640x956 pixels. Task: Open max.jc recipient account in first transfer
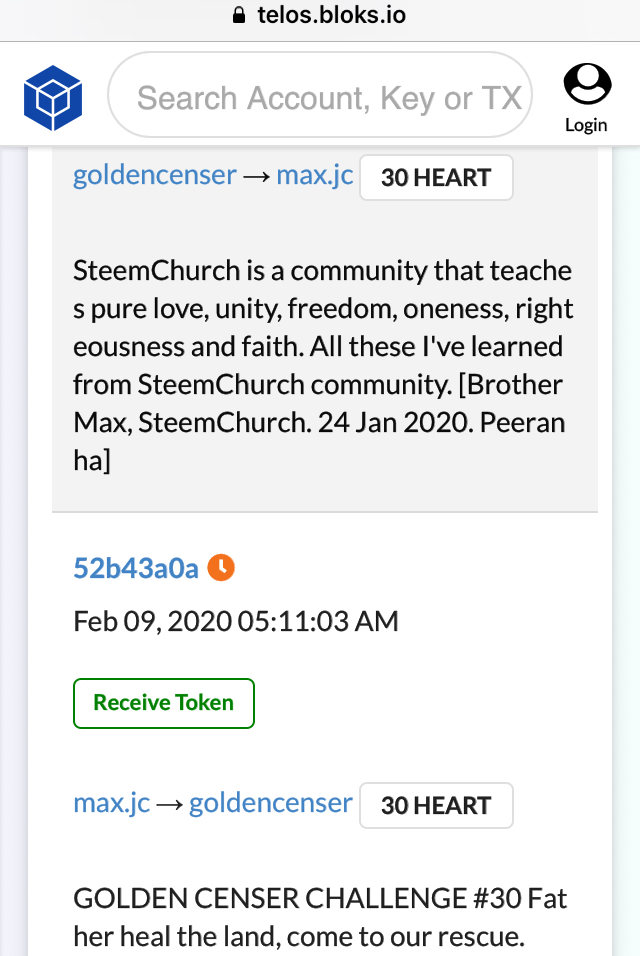315,176
